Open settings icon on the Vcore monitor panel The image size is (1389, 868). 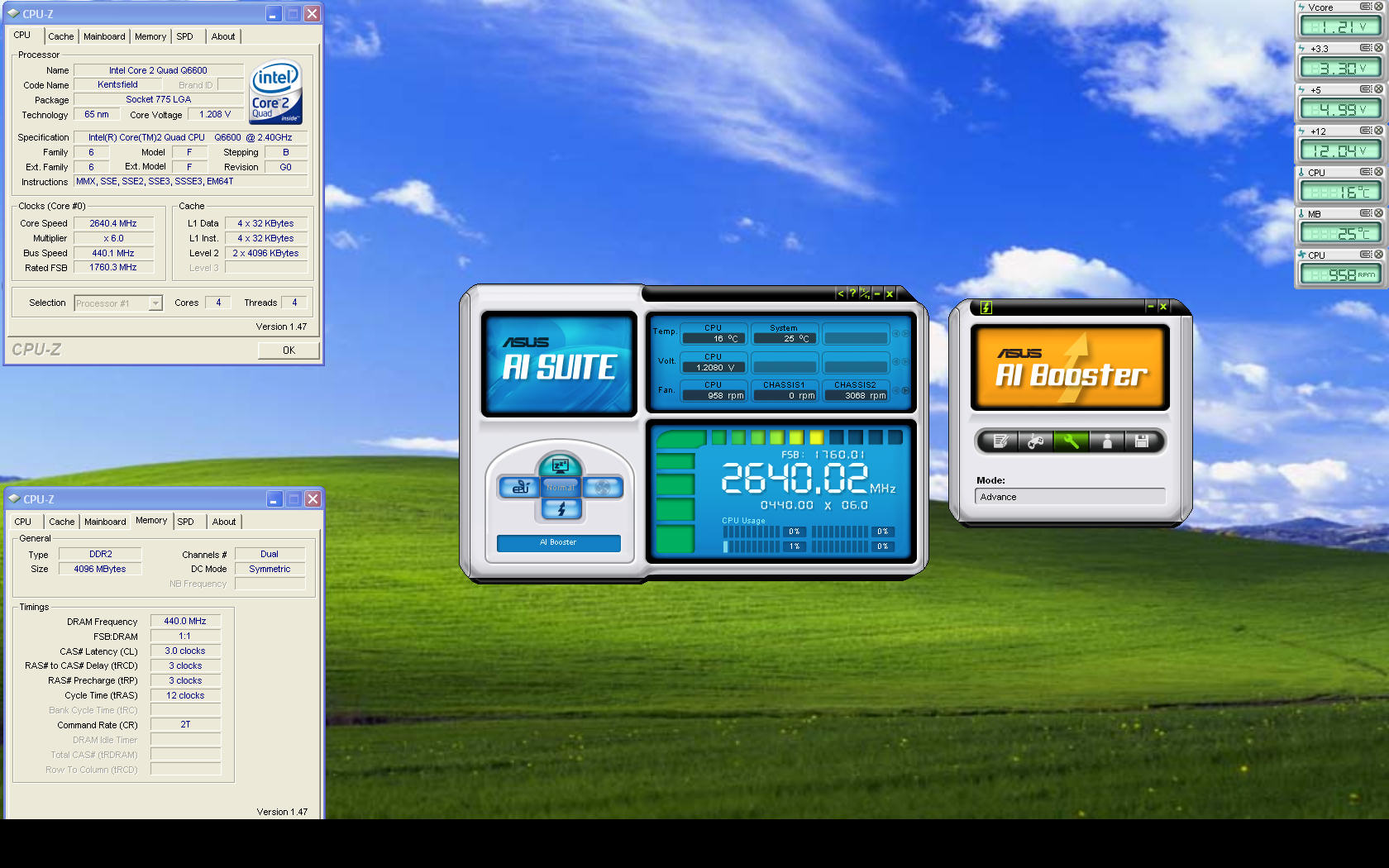pyautogui.click(x=1366, y=7)
